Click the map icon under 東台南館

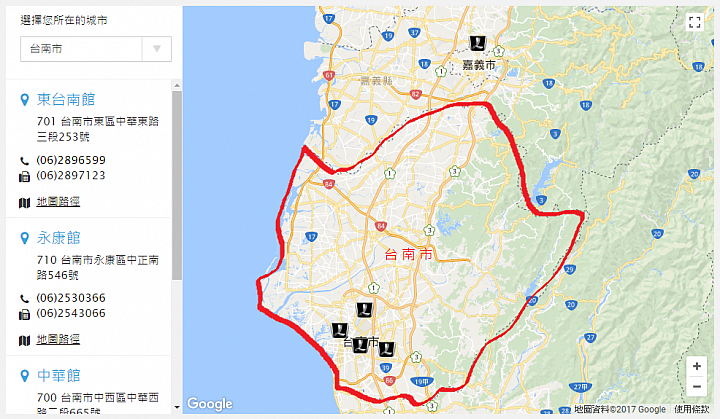point(24,203)
